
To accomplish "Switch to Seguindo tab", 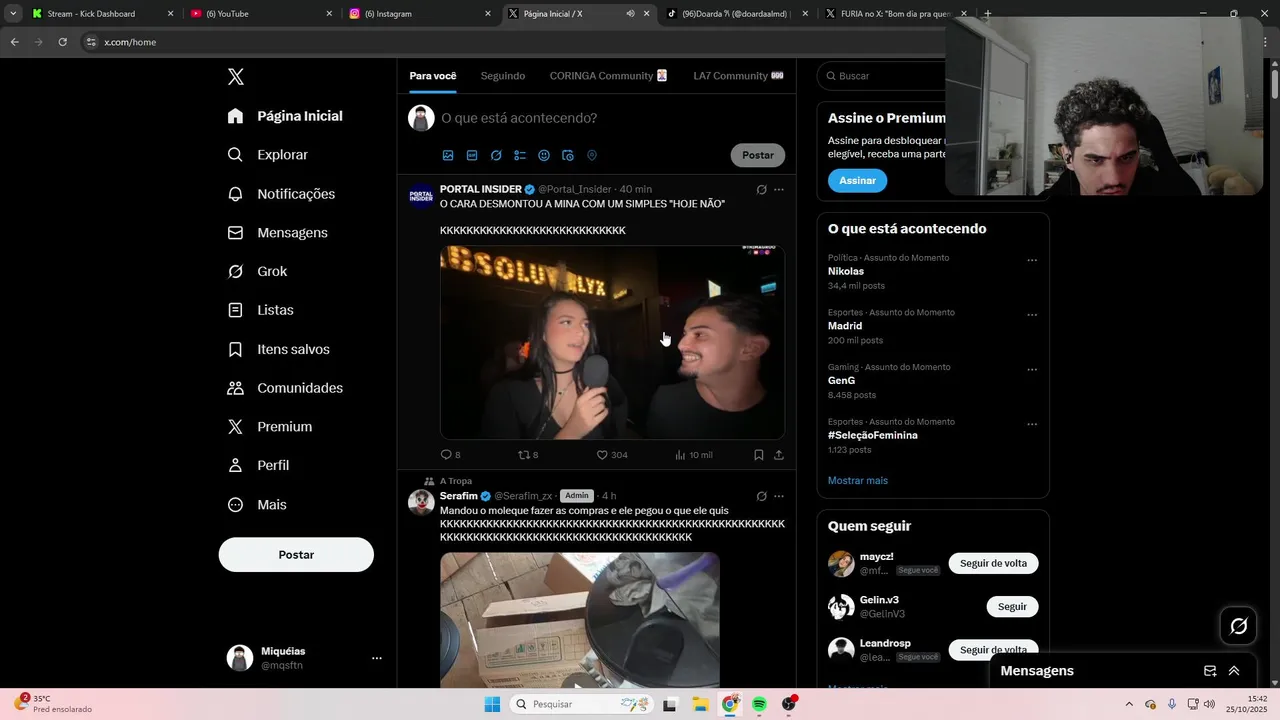I will [x=503, y=76].
